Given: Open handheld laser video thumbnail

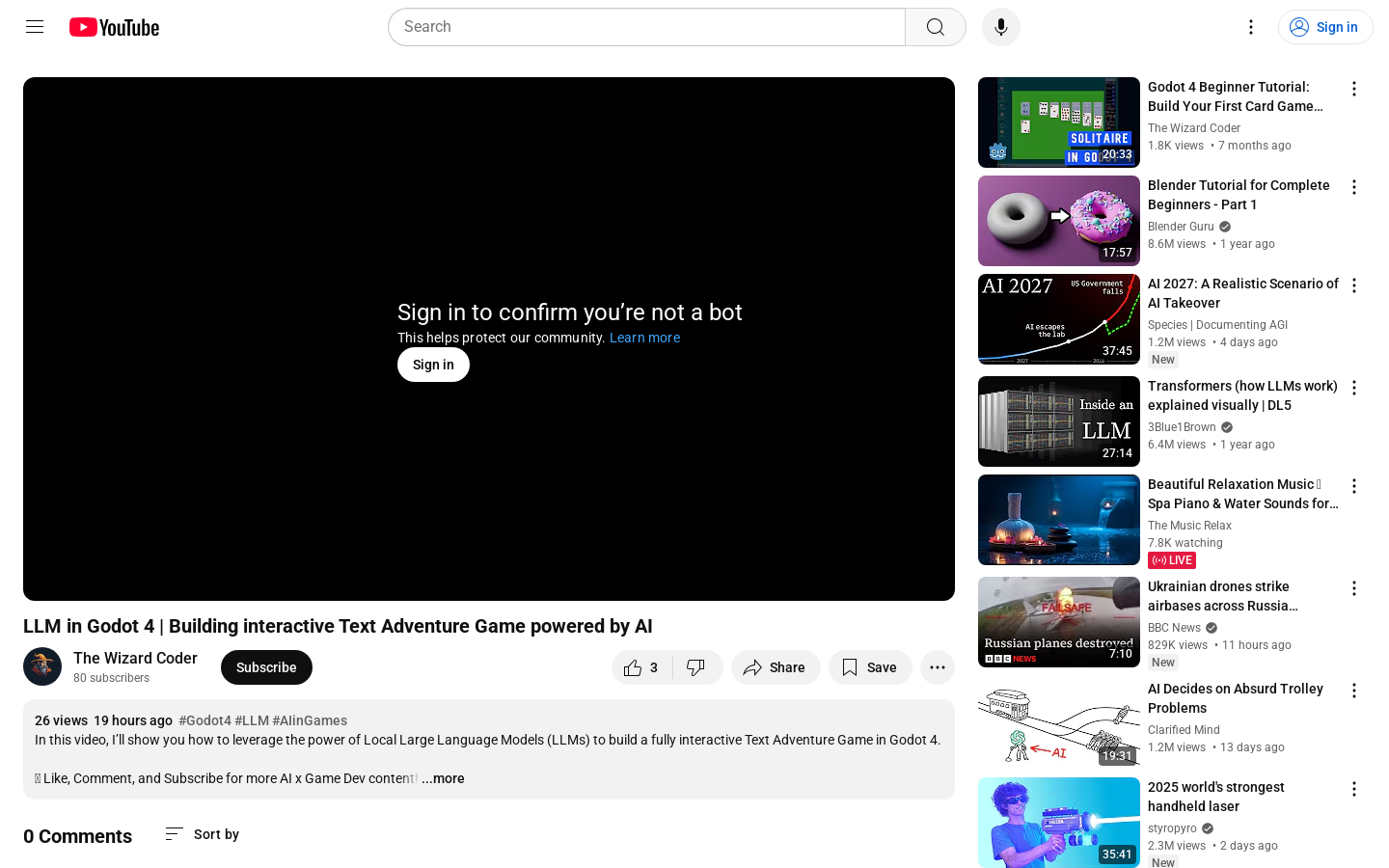Looking at the screenshot, I should (x=1059, y=823).
